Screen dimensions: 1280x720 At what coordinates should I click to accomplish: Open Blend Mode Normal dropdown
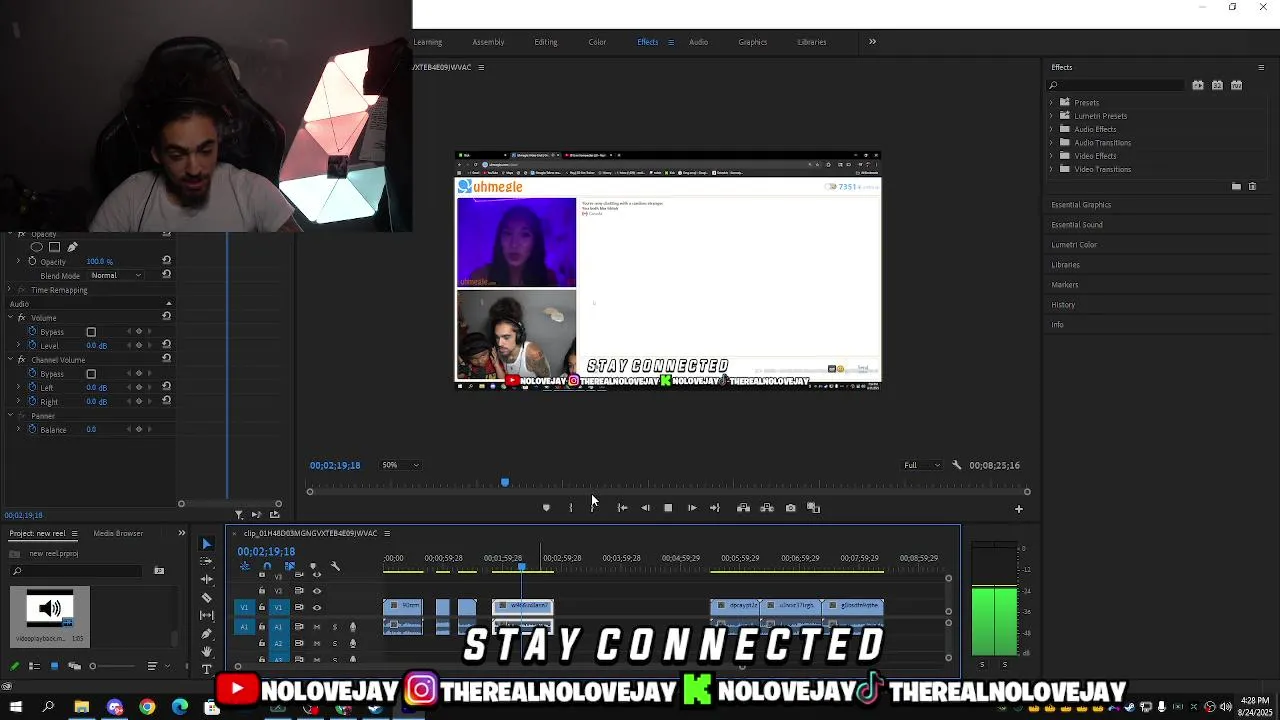114,275
